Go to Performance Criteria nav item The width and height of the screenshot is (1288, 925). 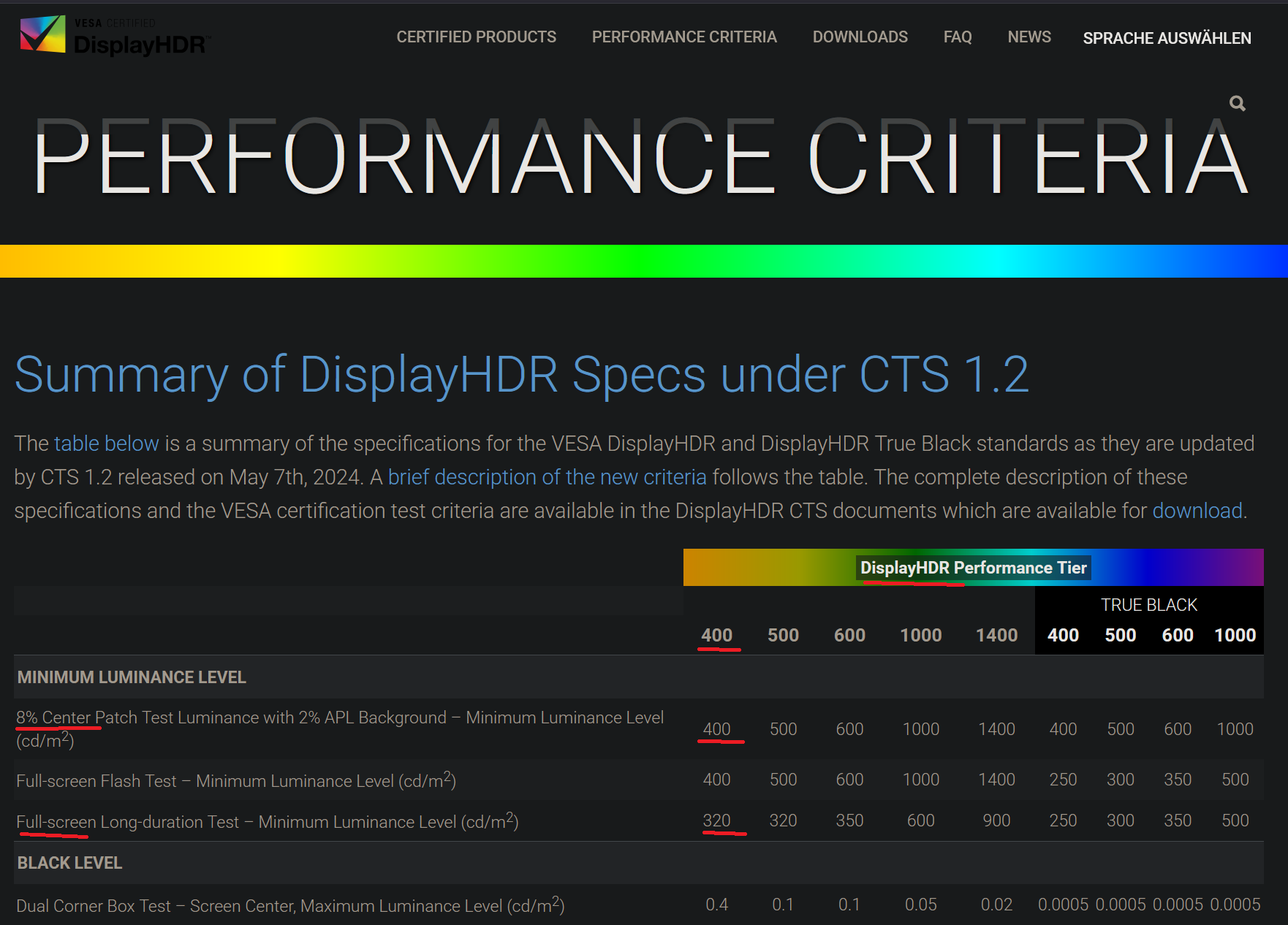(684, 37)
